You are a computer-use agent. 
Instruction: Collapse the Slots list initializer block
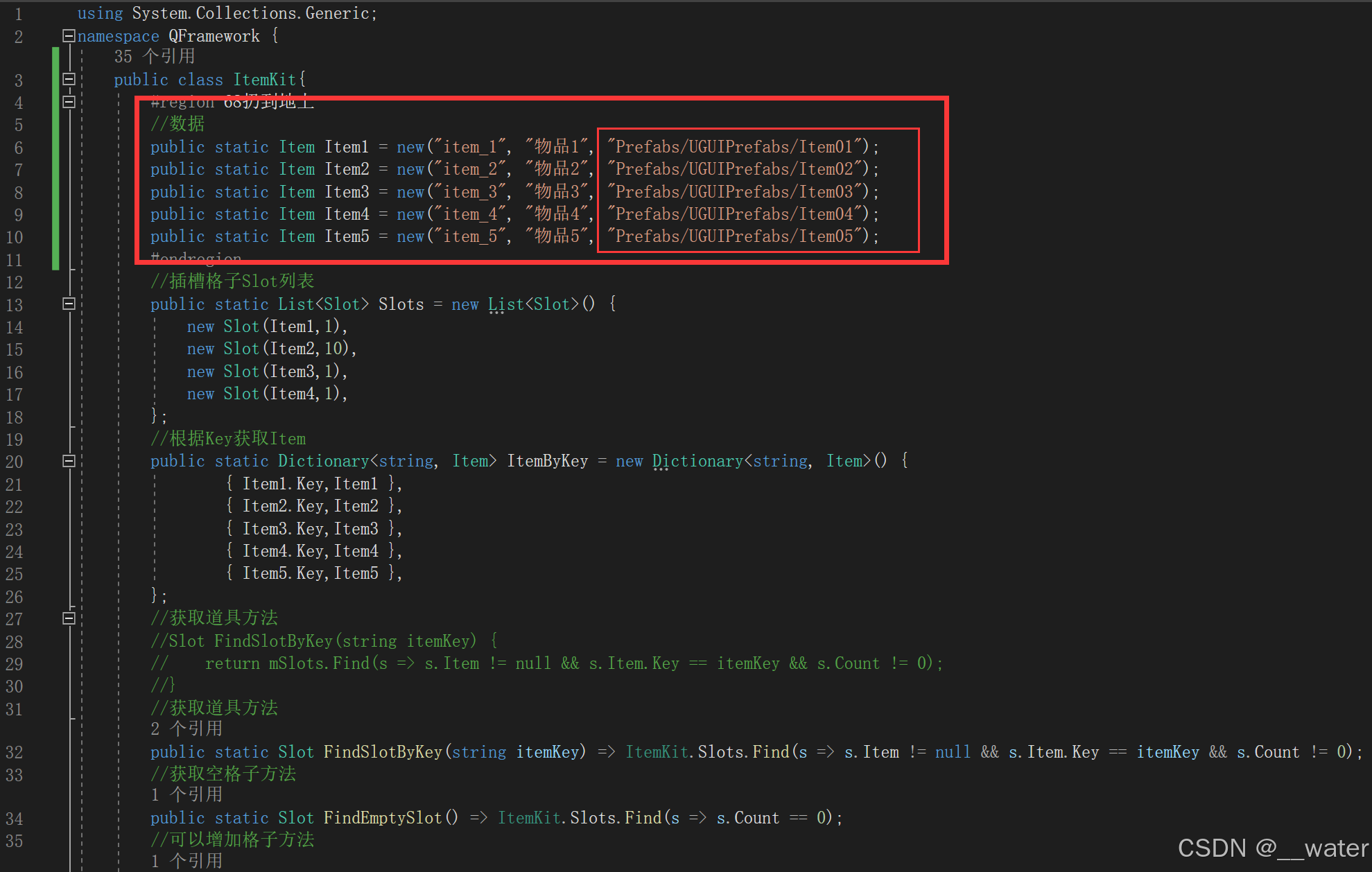tap(69, 304)
